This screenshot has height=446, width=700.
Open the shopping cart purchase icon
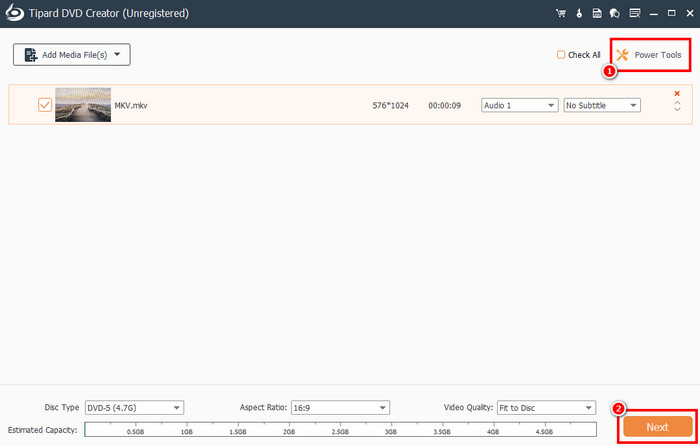pyautogui.click(x=561, y=13)
